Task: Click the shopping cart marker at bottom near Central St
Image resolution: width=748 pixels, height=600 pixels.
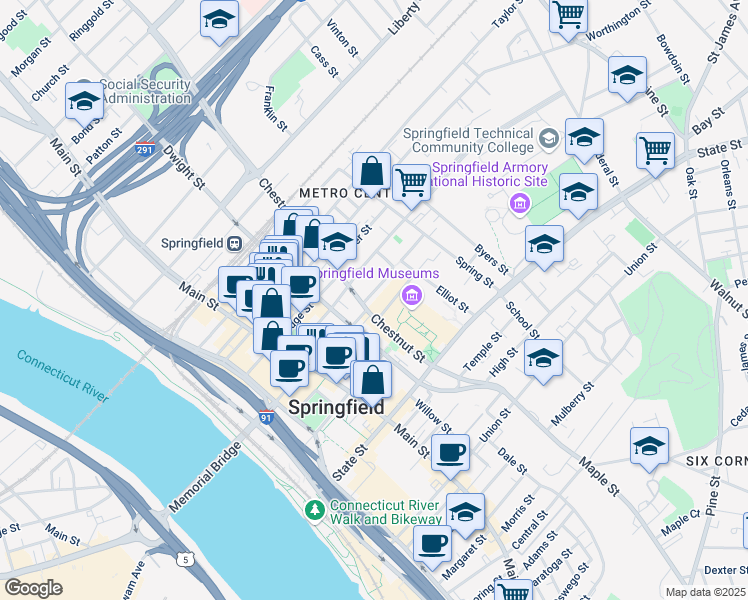Action: [514, 591]
